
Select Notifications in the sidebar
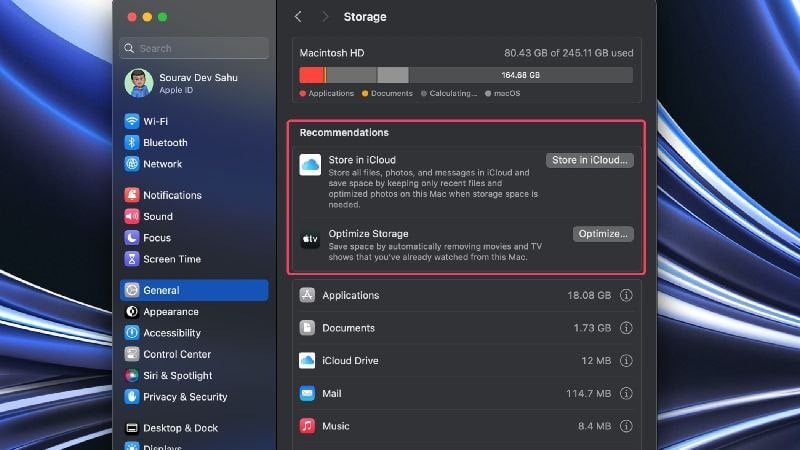coord(194,195)
